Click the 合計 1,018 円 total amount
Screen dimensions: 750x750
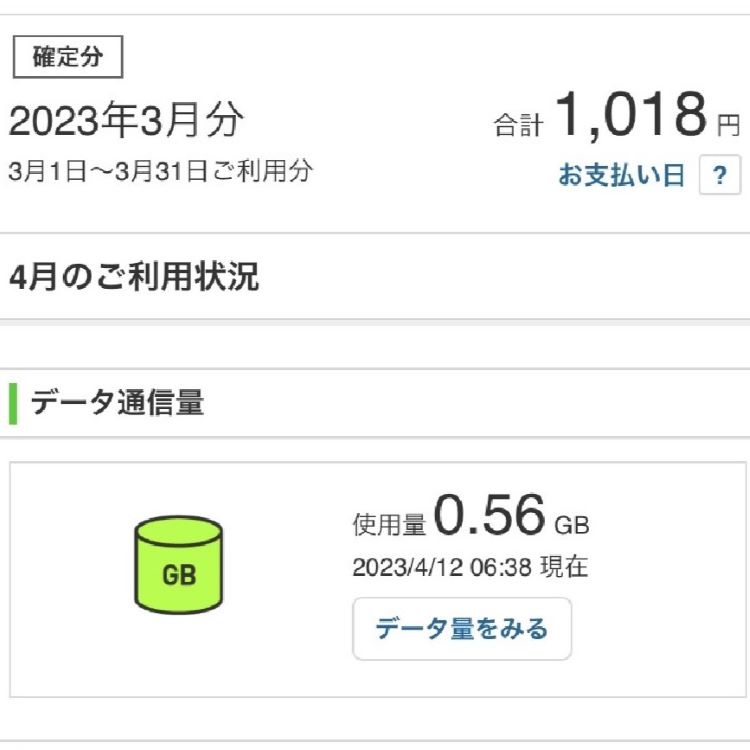[617, 116]
